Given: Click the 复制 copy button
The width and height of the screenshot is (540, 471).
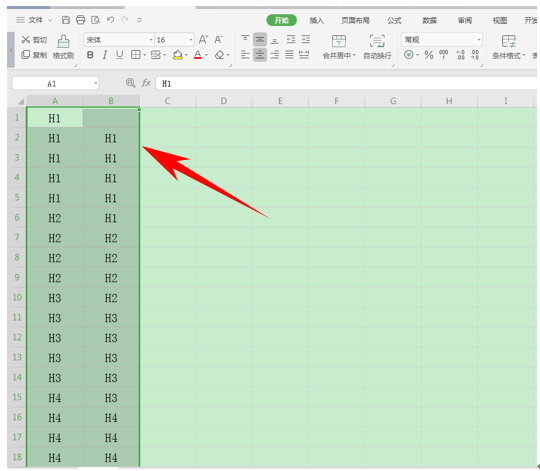Looking at the screenshot, I should (34, 55).
